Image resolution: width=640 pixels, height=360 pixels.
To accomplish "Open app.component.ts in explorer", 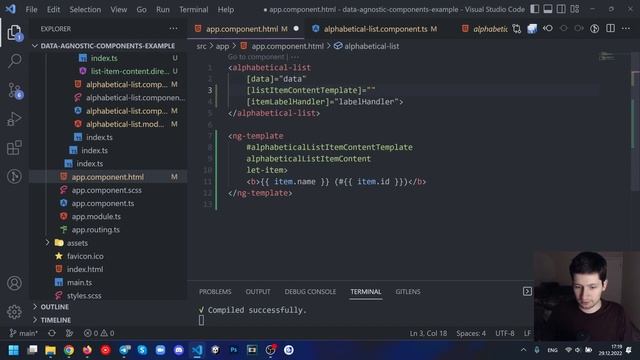I will pyautogui.click(x=103, y=203).
